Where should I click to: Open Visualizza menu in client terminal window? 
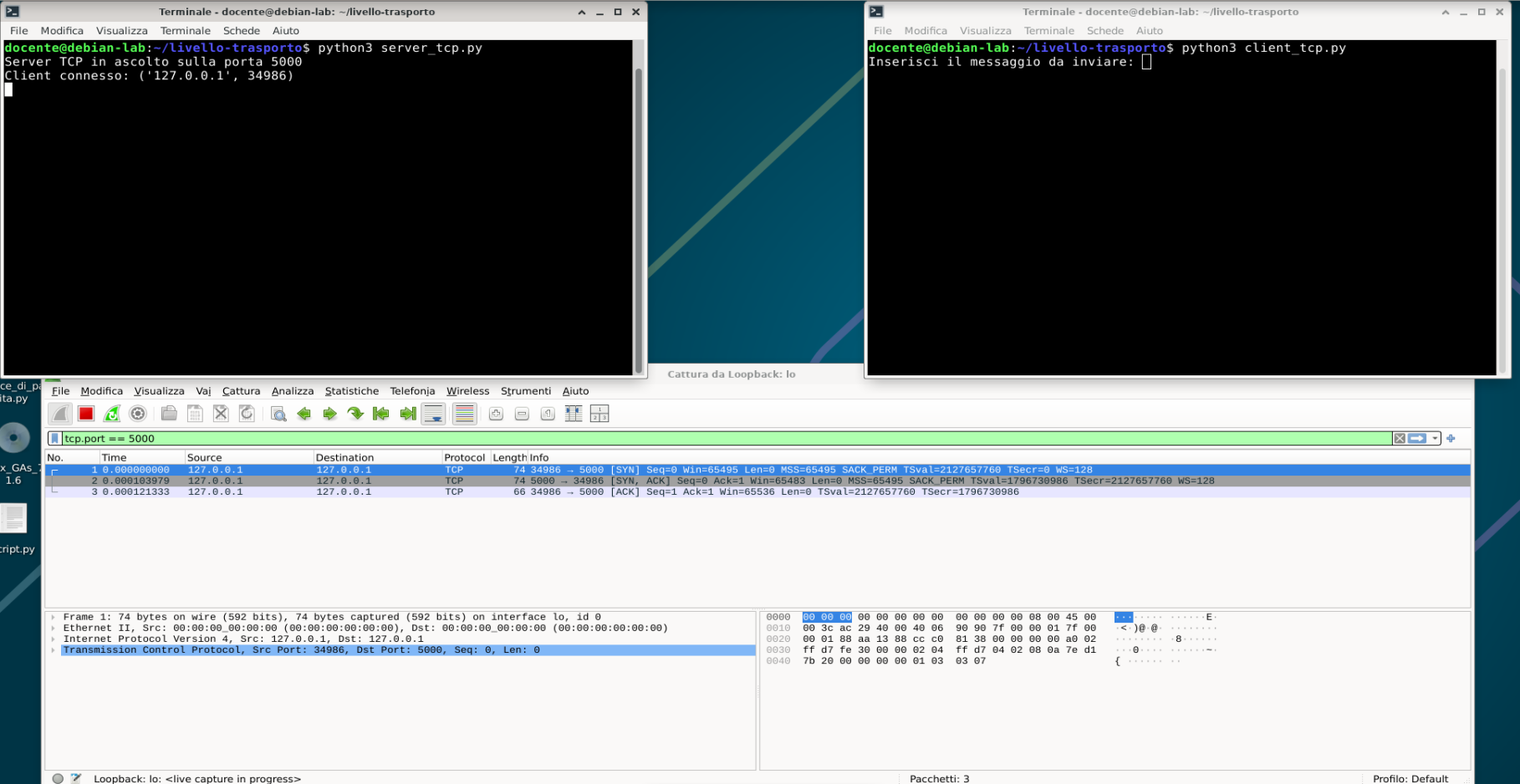click(985, 31)
